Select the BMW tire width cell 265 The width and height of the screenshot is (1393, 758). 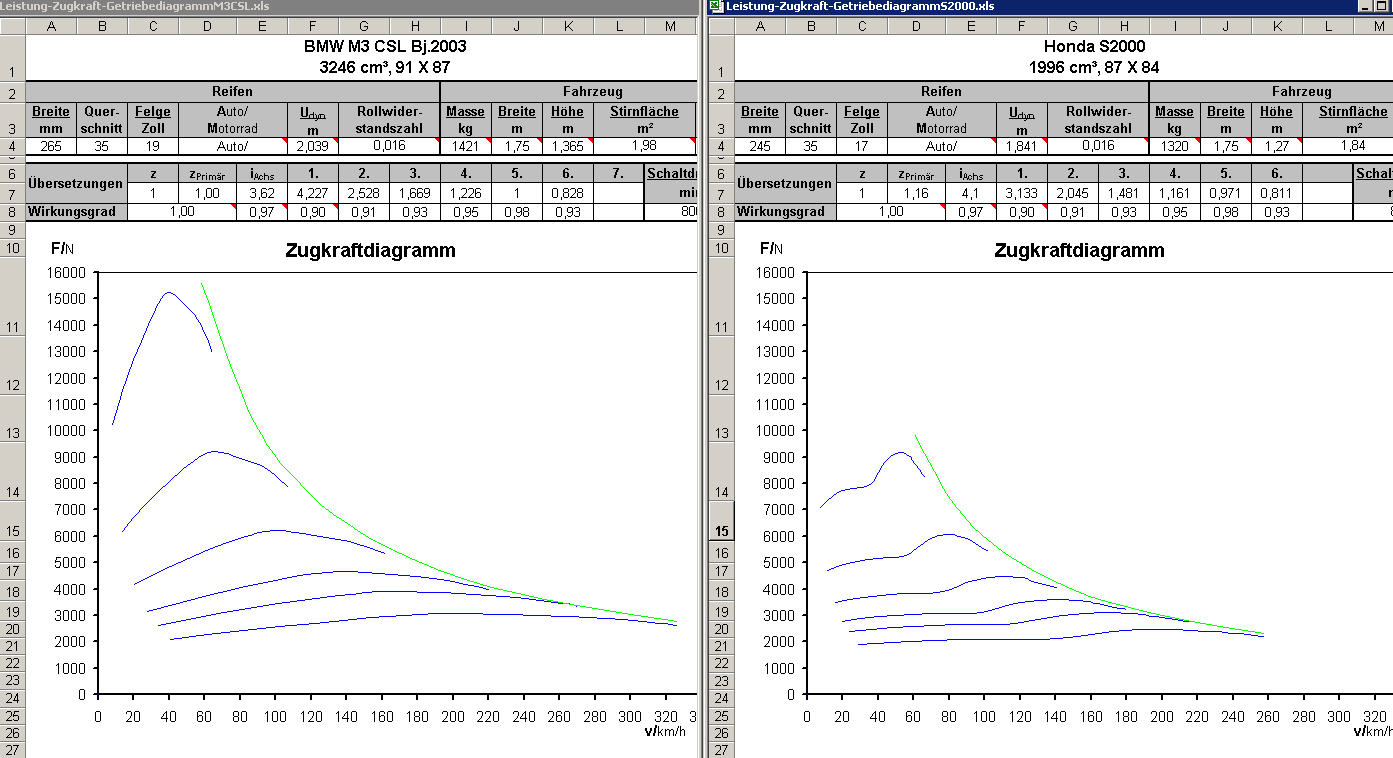[51, 146]
